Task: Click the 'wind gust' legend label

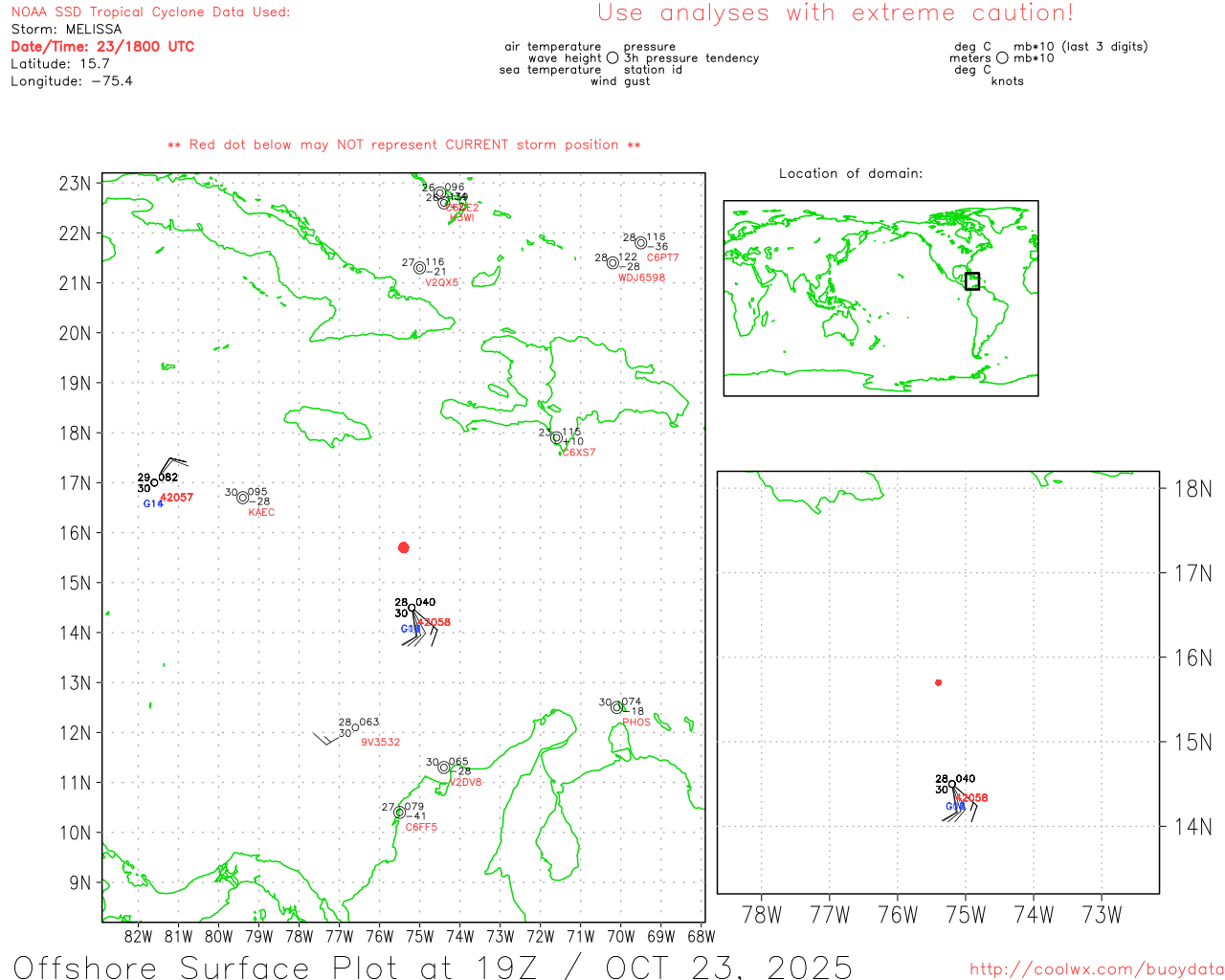Action: coord(620,81)
